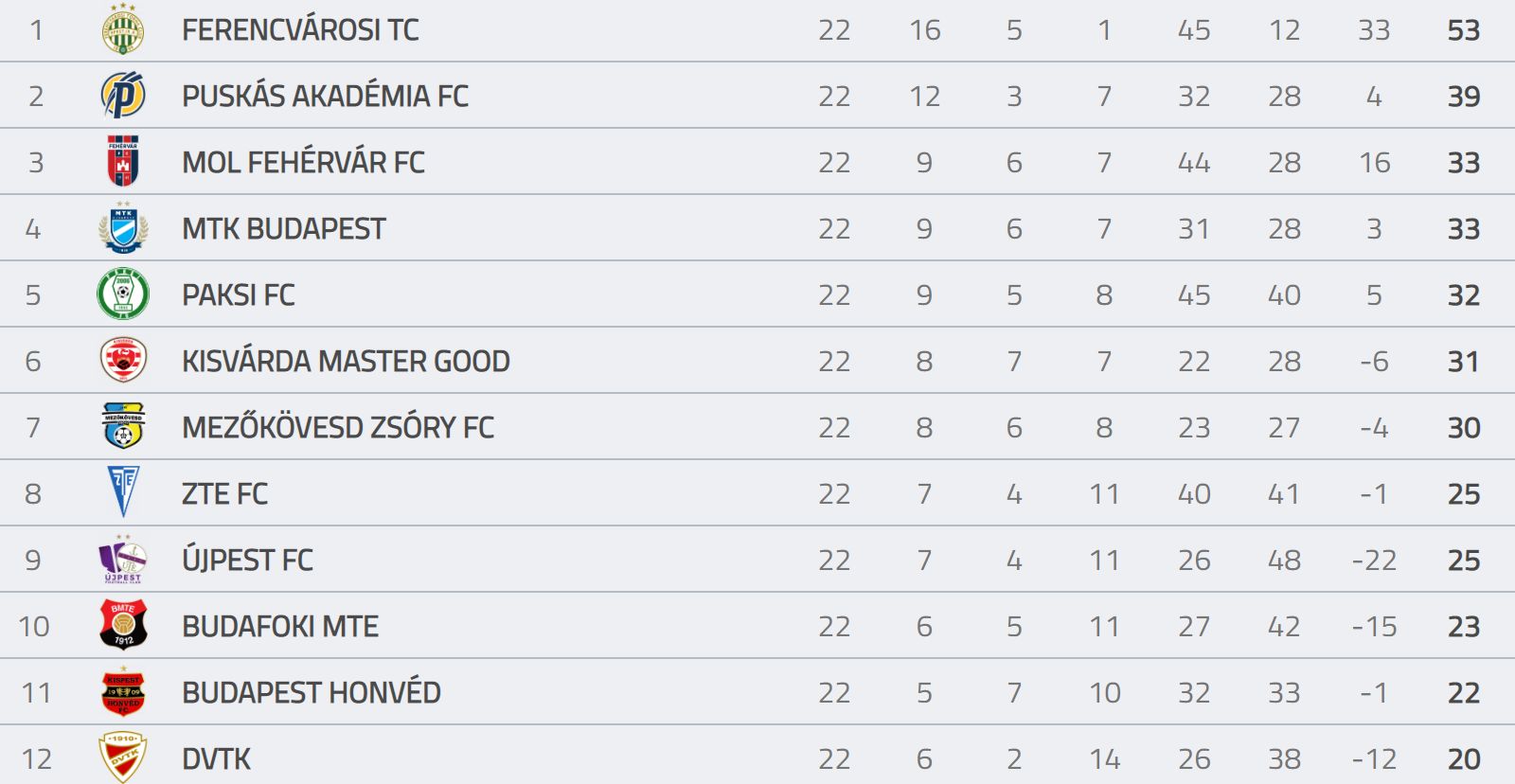Select the BUDAPEST HONVÉD team name
Screen dimensions: 1515x784
coord(312,693)
